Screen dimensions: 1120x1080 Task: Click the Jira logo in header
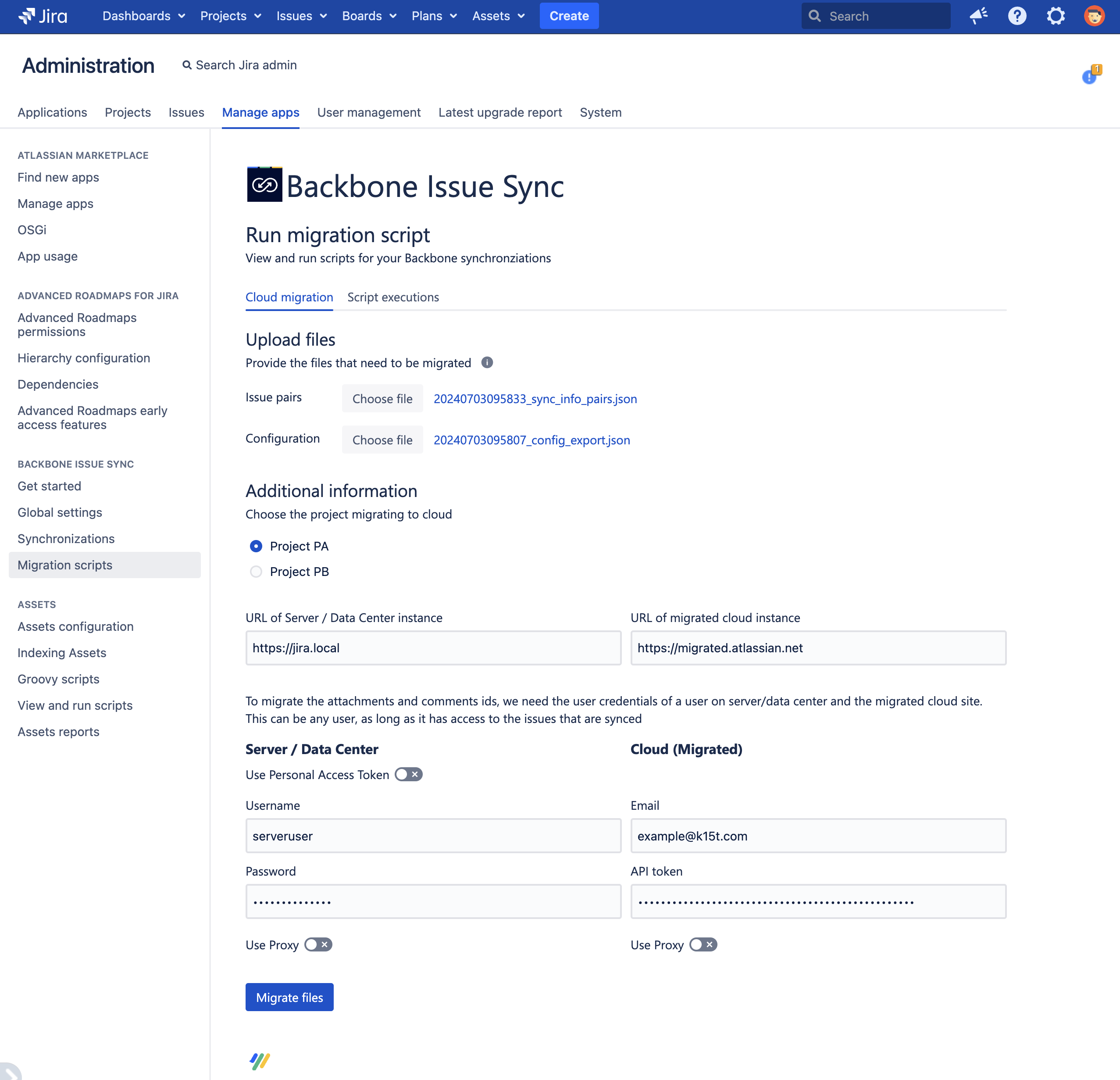[43, 16]
